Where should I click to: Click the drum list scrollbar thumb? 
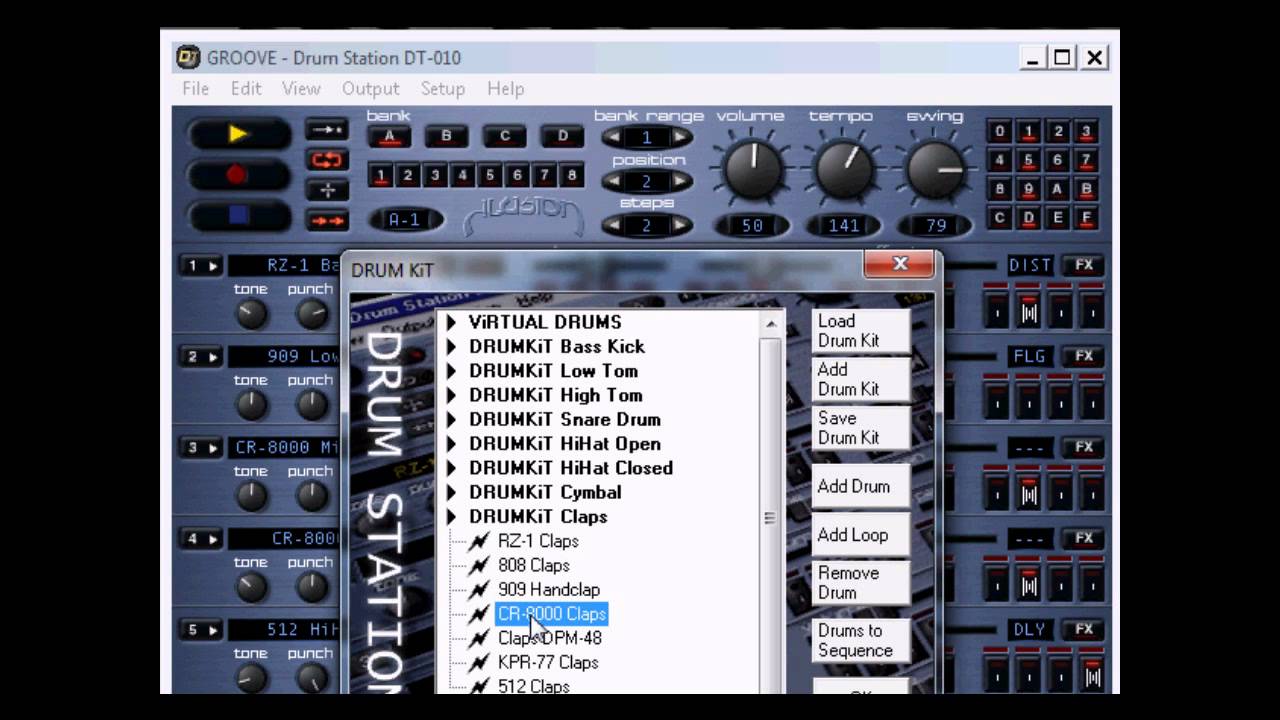tap(770, 516)
